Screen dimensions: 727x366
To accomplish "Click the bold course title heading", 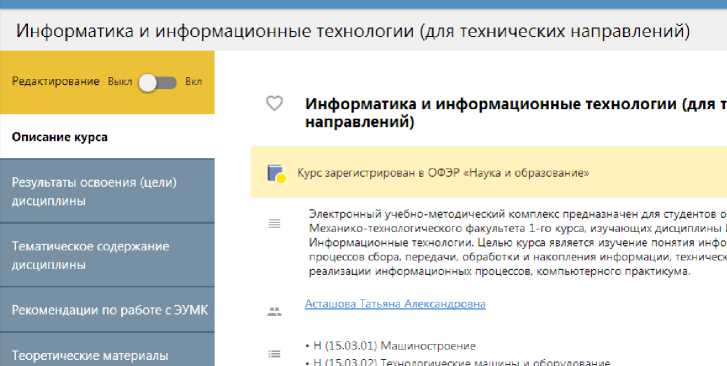I will (516, 113).
